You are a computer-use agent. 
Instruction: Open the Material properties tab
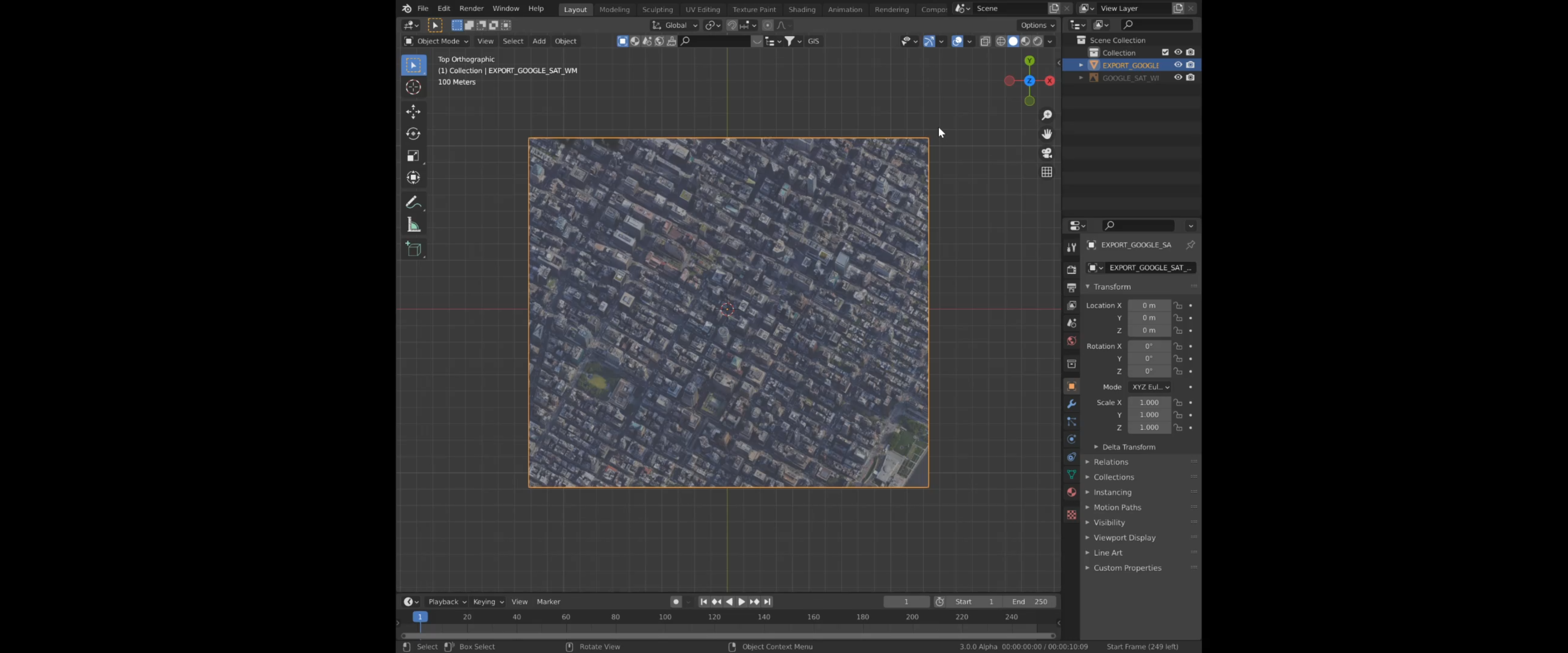coord(1071,492)
